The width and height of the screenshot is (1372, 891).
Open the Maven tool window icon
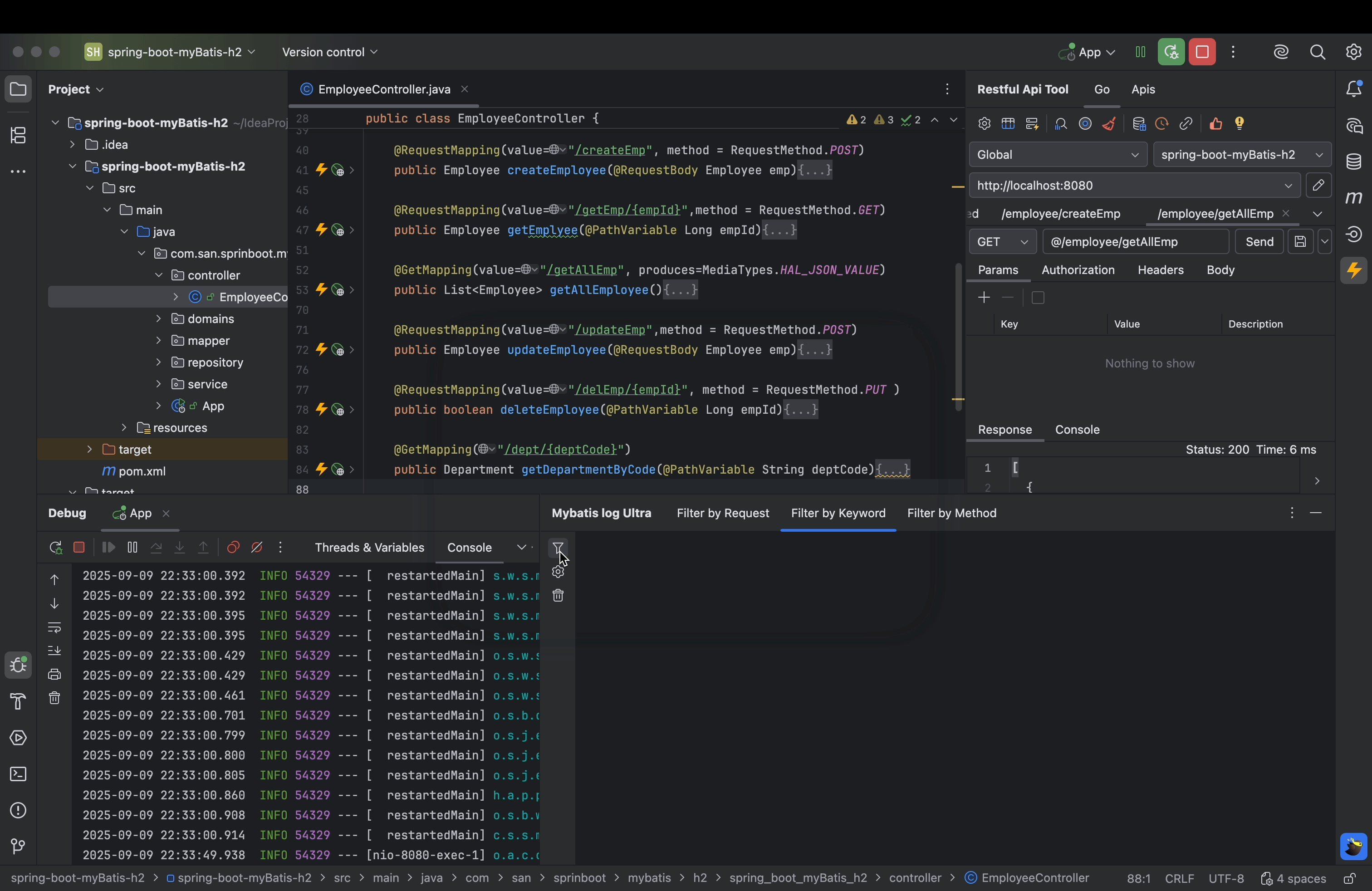pos(1353,198)
